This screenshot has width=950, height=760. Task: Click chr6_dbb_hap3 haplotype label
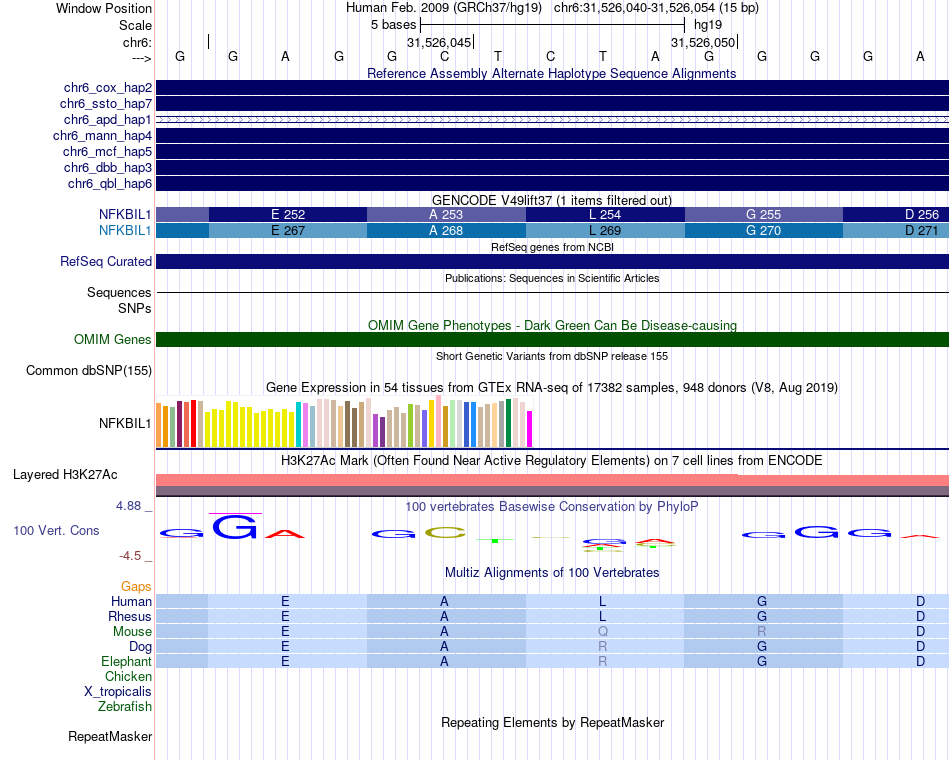pos(107,167)
